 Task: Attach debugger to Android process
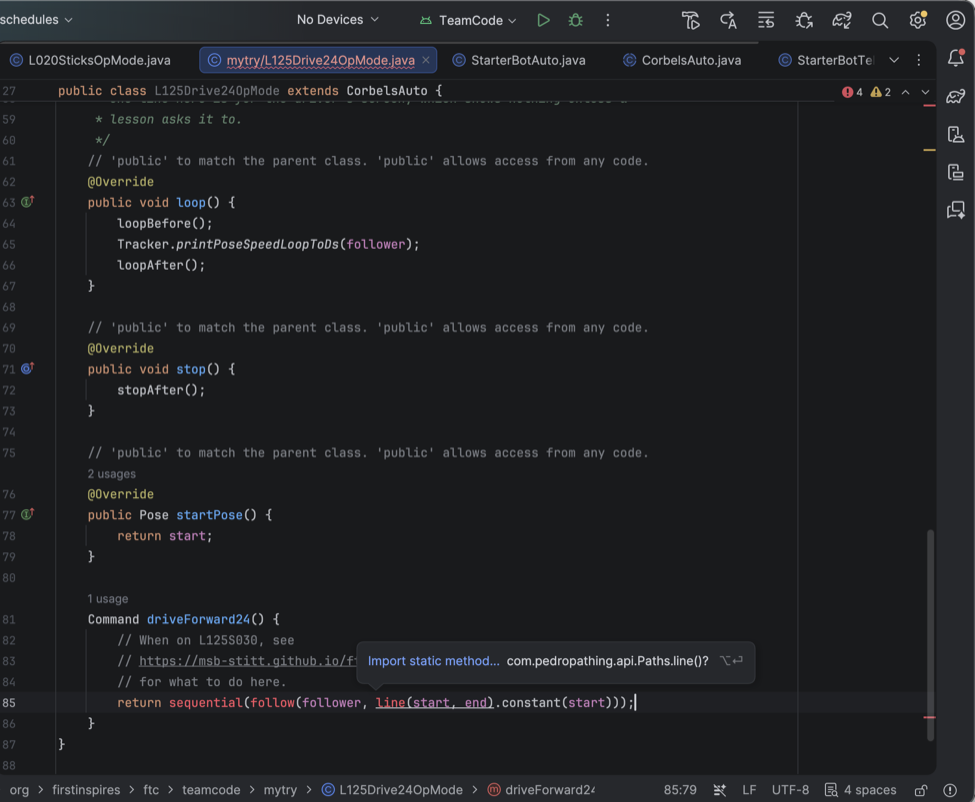(804, 21)
